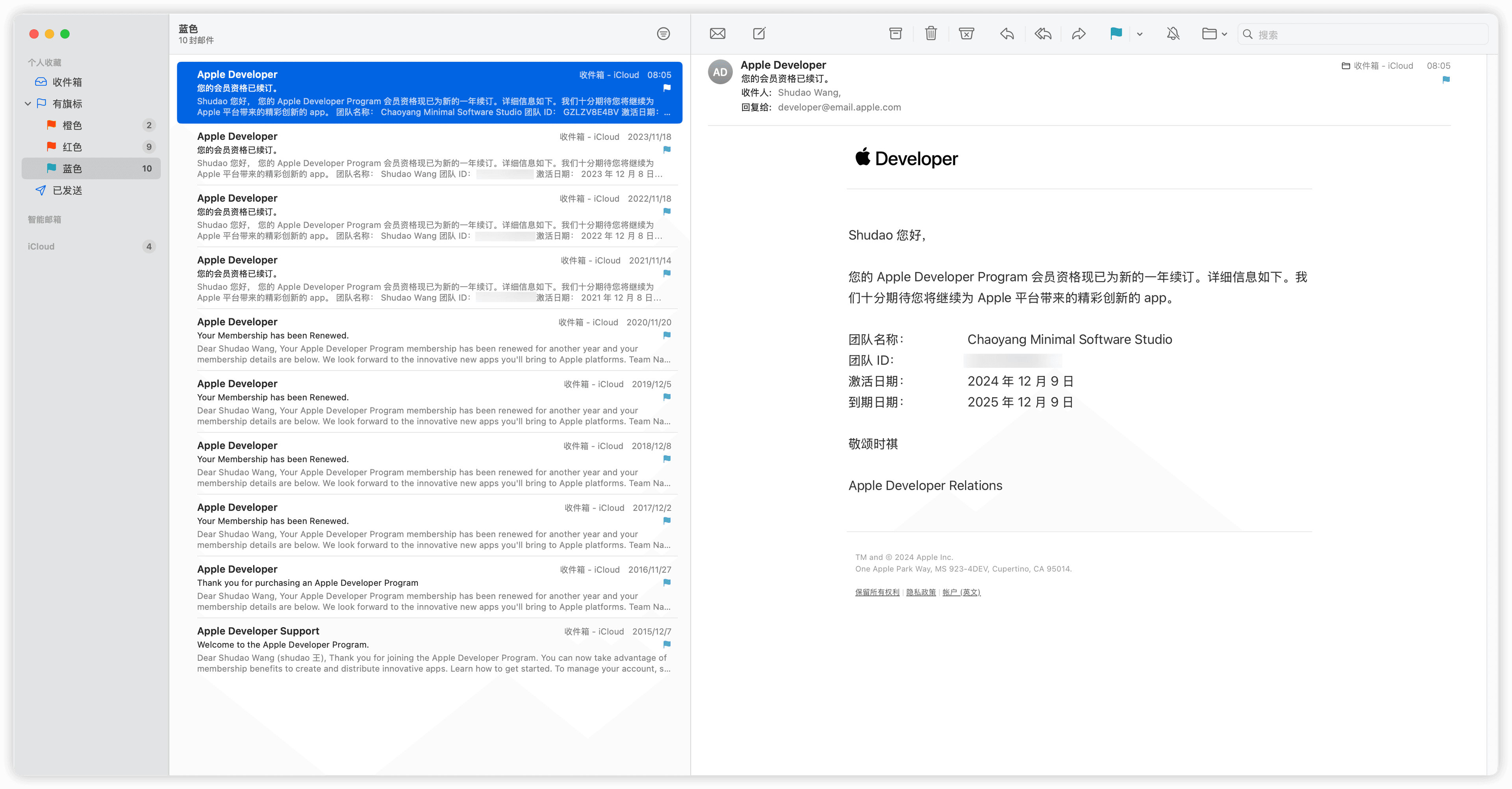Click the Get Mail envelope icon
The height and width of the screenshot is (789, 1512).
717,33
